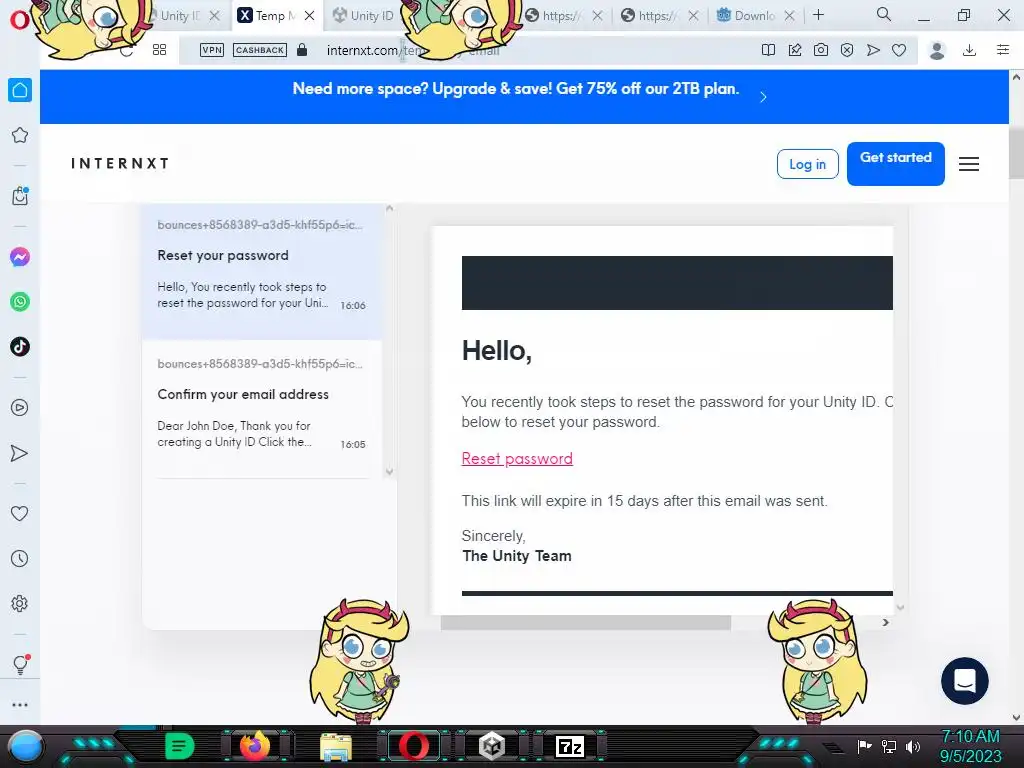Launch TikTok from the Opera sidebar
The height and width of the screenshot is (768, 1024).
click(x=20, y=346)
